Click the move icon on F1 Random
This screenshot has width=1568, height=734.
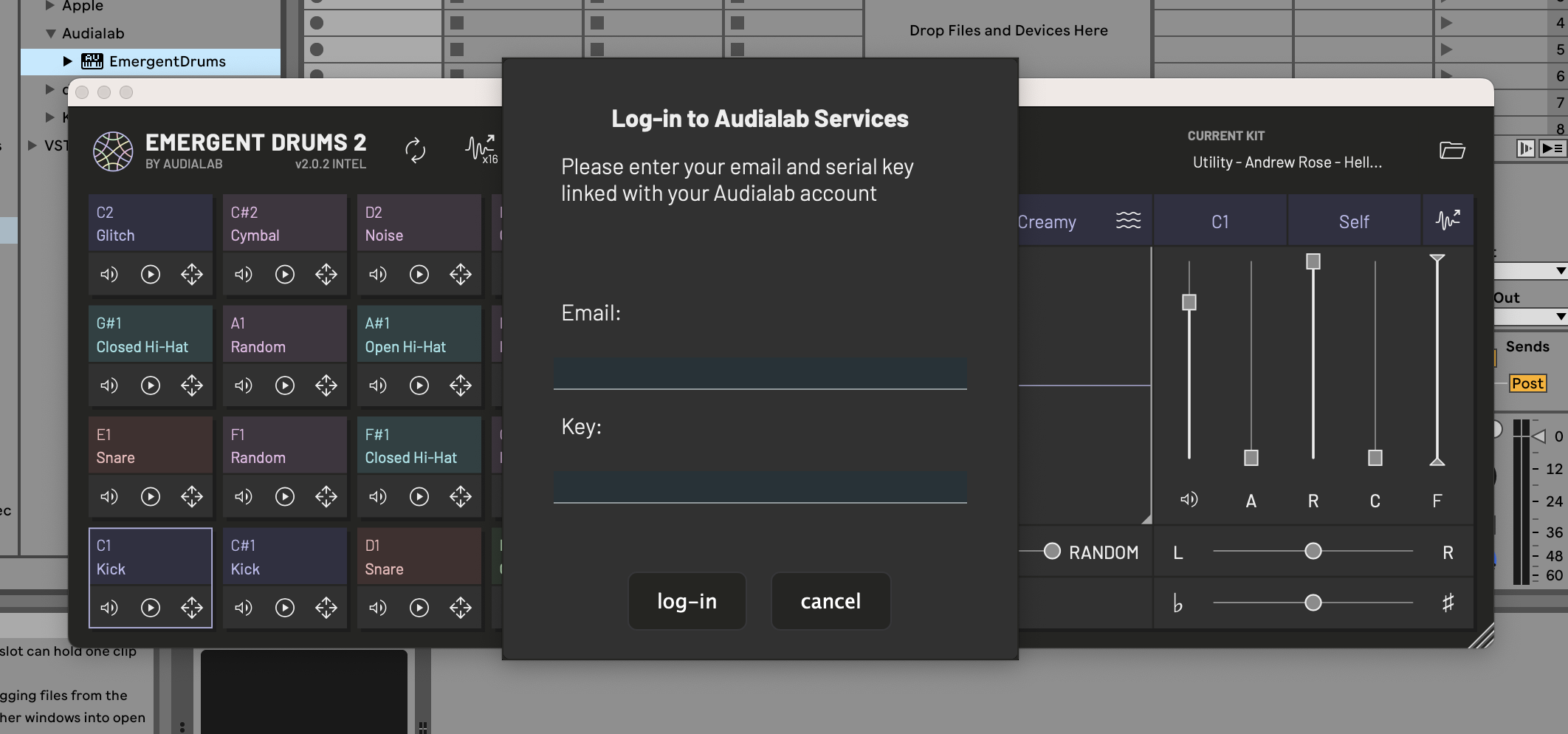coord(326,496)
